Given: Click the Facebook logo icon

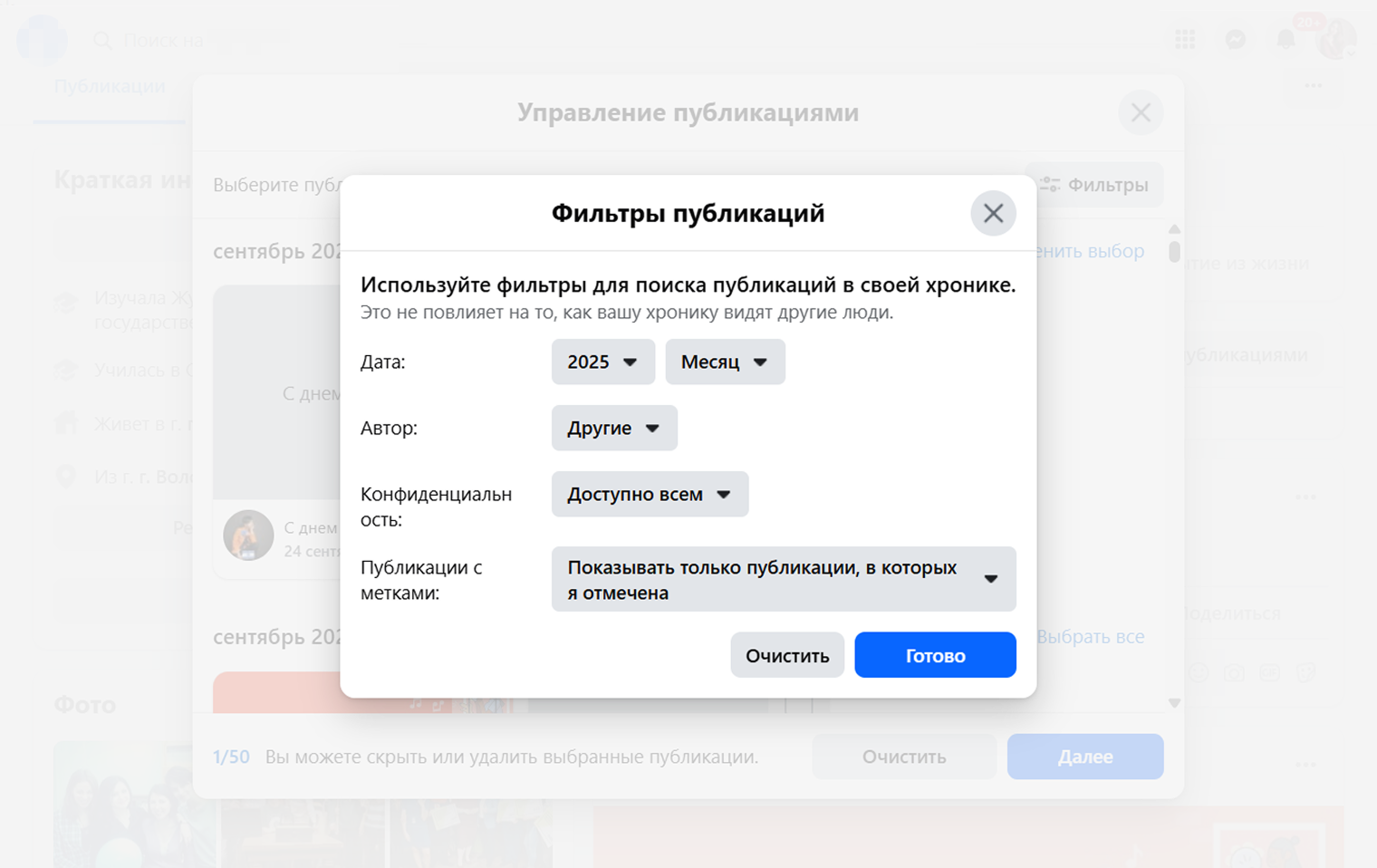Looking at the screenshot, I should 42,40.
